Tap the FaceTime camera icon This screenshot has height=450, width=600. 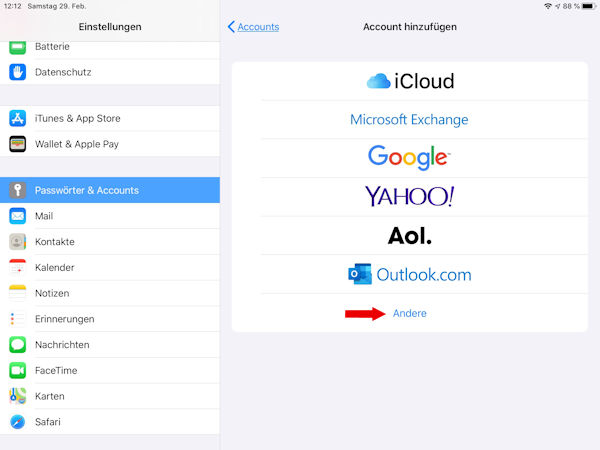pos(17,371)
